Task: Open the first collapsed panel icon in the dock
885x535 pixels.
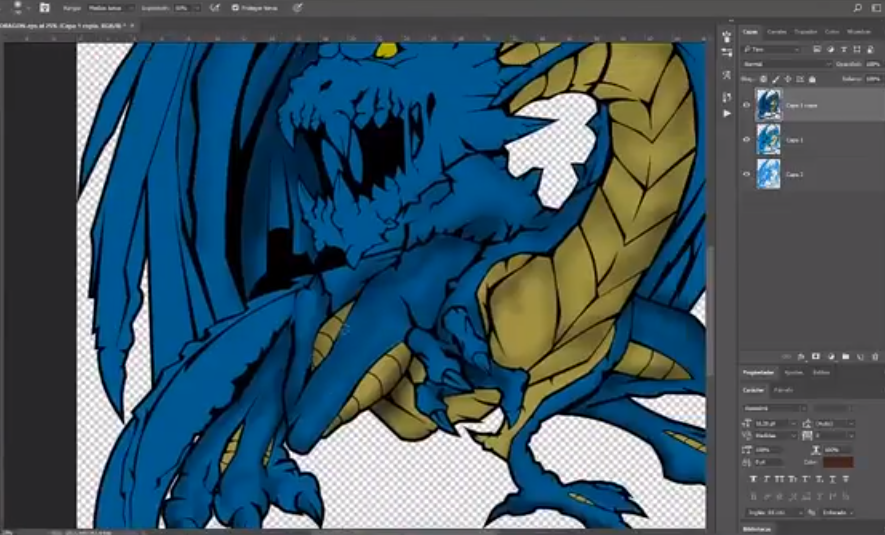Action: (x=726, y=37)
